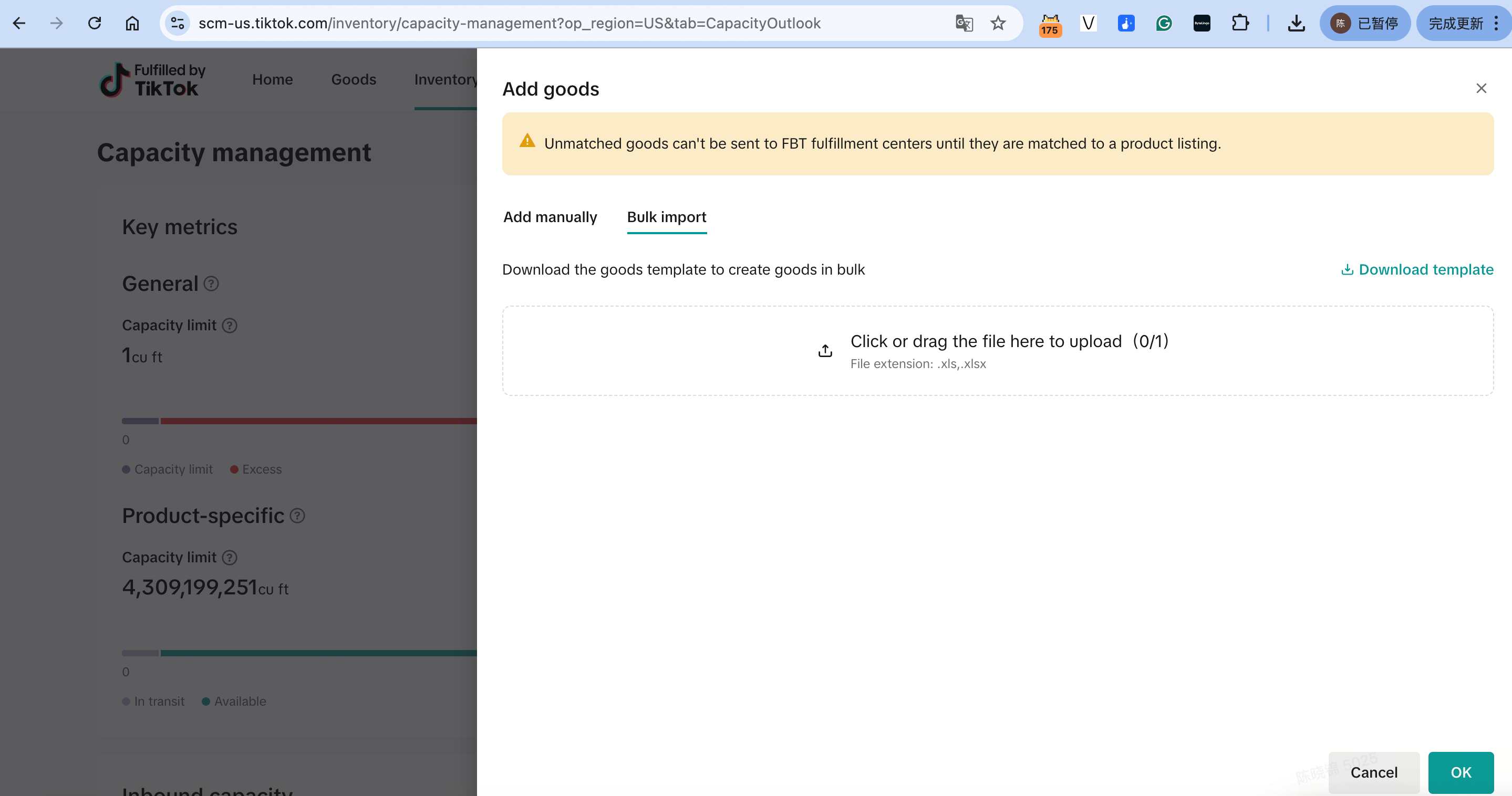Viewport: 1512px width, 796px height.
Task: Click the upload arrow icon in dropzone
Action: pyautogui.click(x=825, y=351)
